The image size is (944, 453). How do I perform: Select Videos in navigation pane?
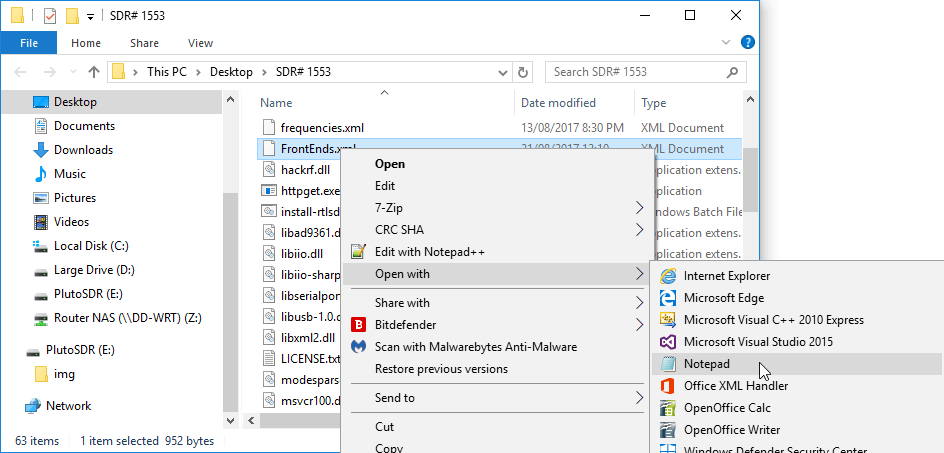(x=71, y=222)
